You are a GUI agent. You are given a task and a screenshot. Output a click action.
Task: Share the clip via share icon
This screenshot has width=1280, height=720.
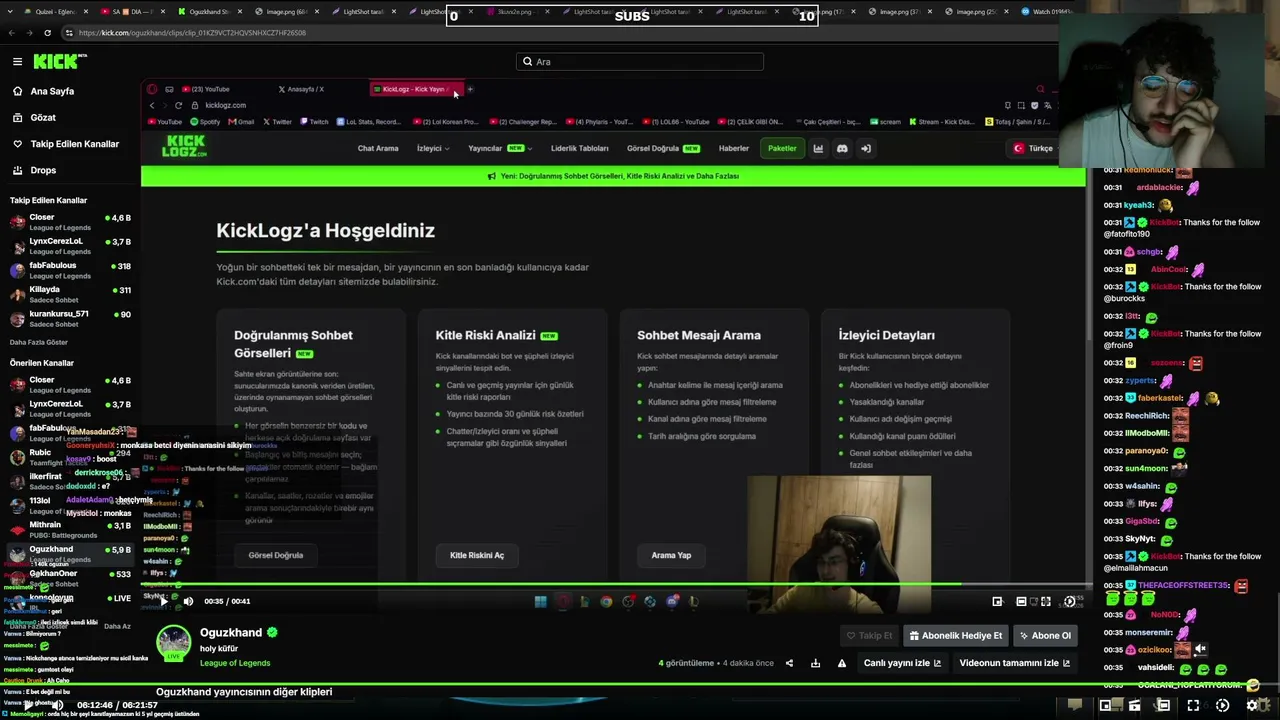coord(789,663)
